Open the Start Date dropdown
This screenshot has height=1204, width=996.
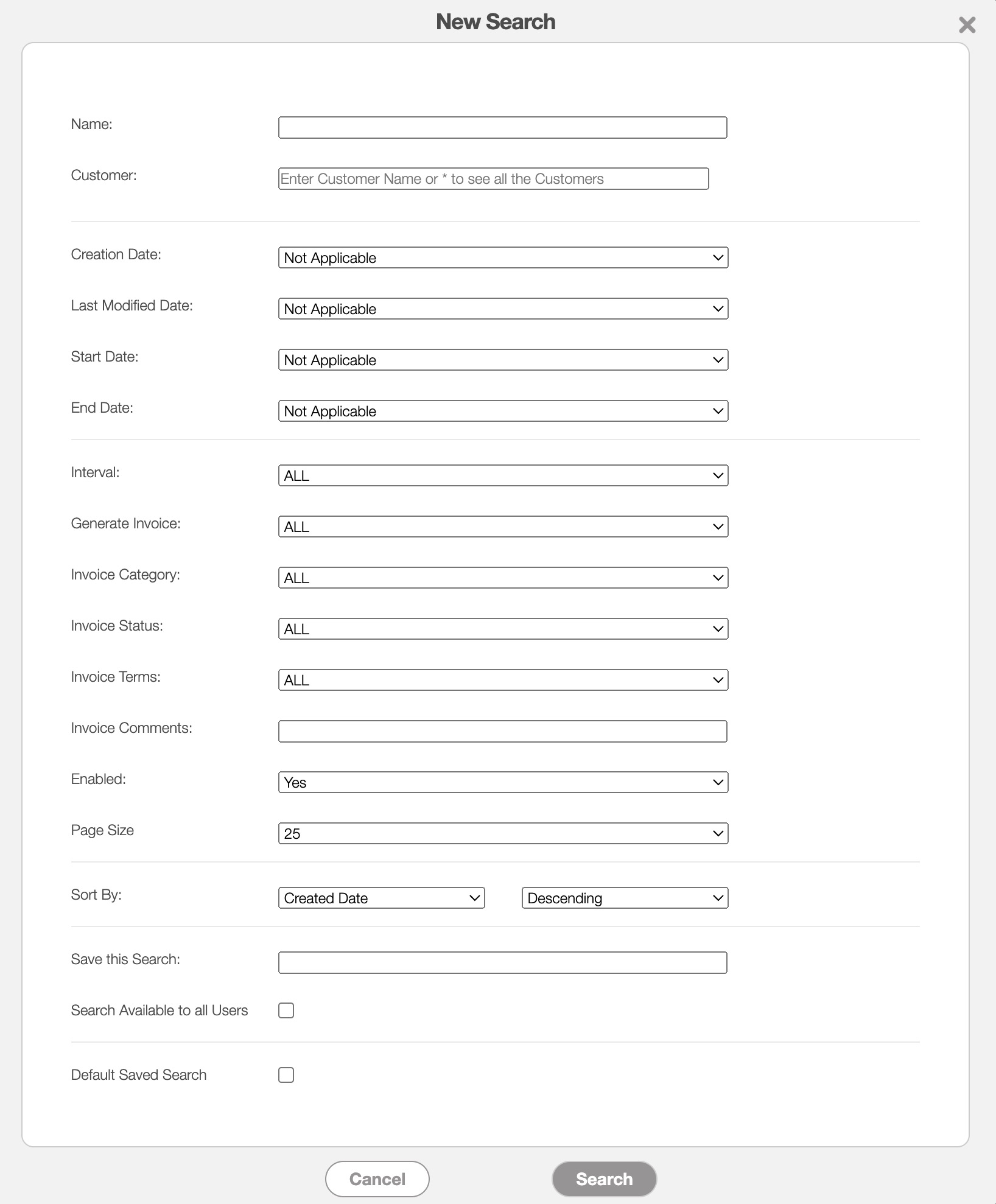[503, 360]
